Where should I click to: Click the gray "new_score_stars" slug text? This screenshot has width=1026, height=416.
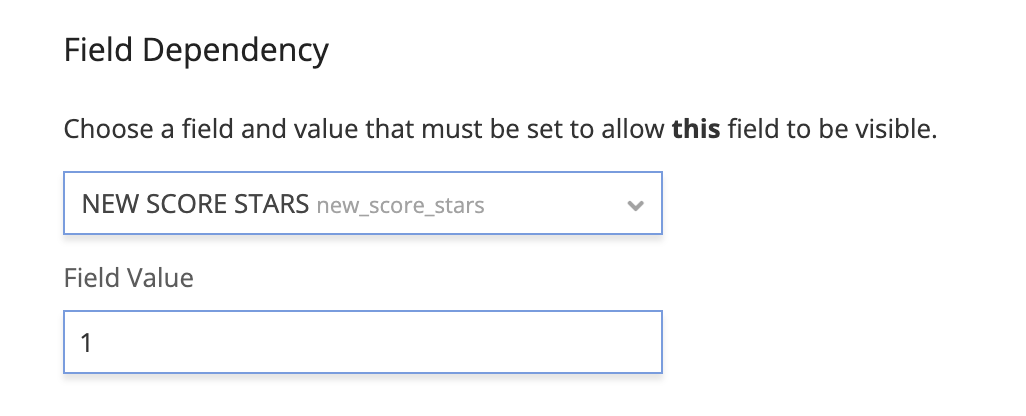coord(400,206)
